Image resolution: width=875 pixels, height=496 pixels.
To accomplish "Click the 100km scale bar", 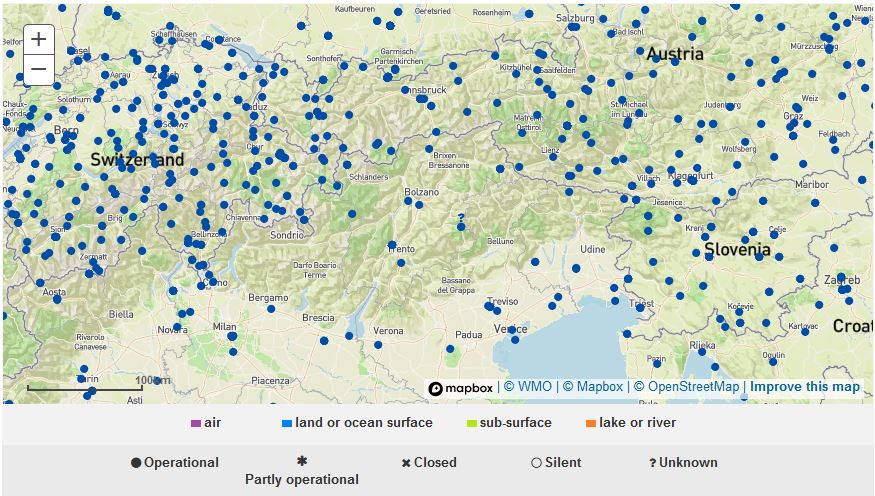I will click(x=84, y=388).
